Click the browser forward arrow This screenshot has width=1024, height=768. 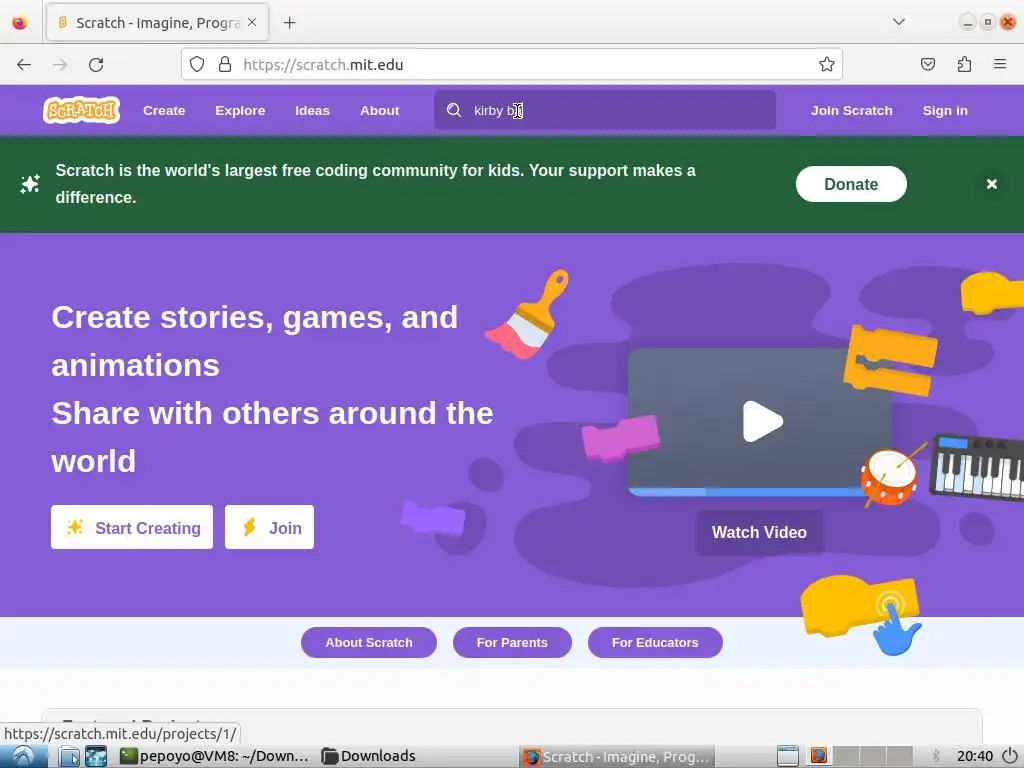pyautogui.click(x=60, y=65)
